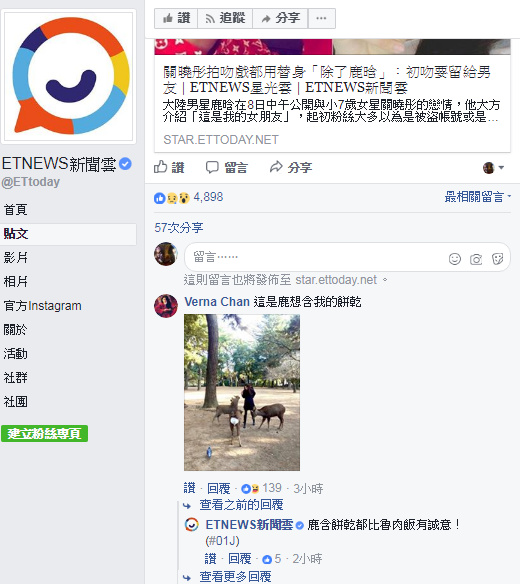The height and width of the screenshot is (584, 520).
Task: Toggle 追蹤 follow button in the top bar
Action: point(225,18)
